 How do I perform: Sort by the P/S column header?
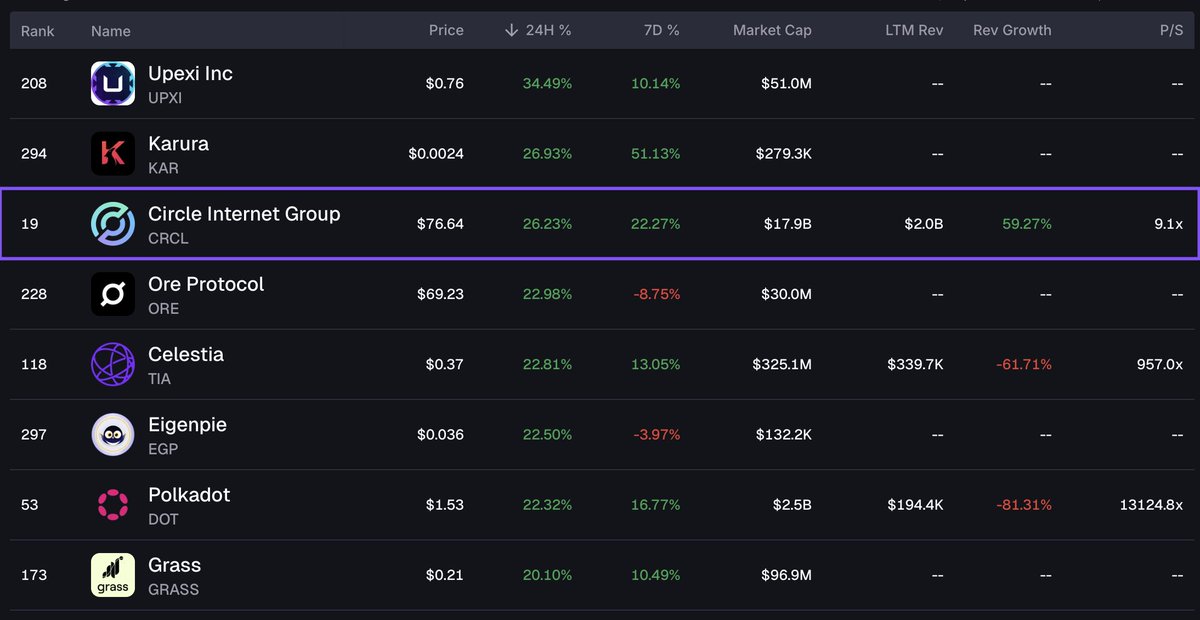[1171, 31]
